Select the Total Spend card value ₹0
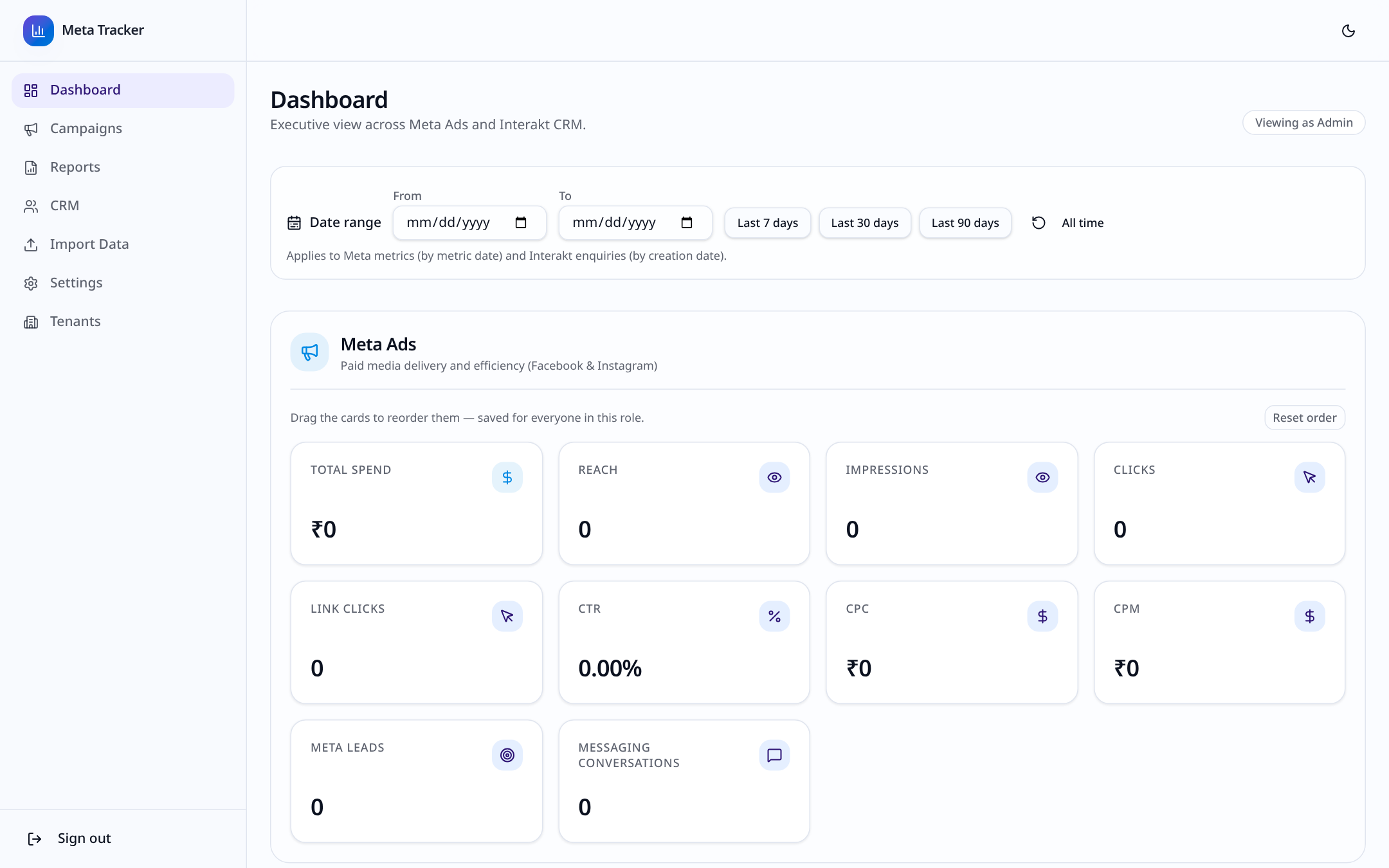Screen dimensions: 1389x868 [323, 530]
